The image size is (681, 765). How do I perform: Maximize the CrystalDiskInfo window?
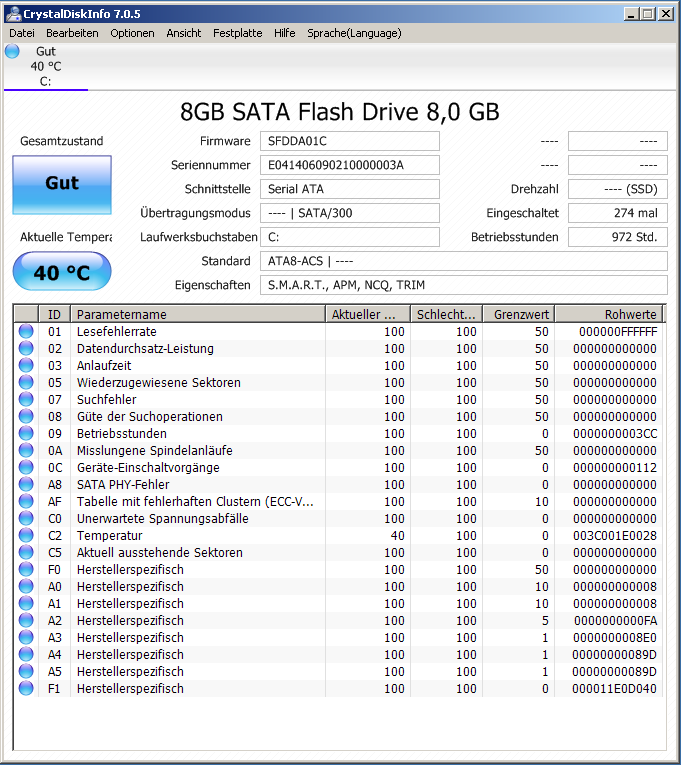648,14
